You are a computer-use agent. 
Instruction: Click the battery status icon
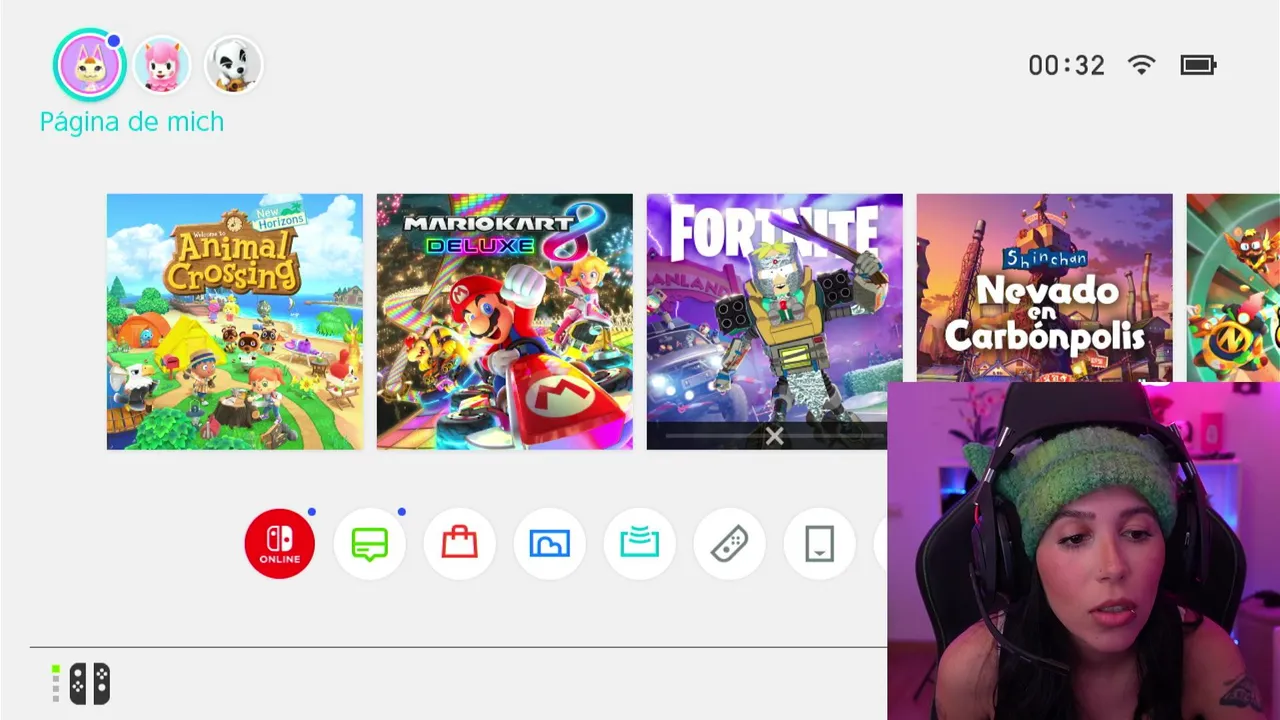click(x=1198, y=65)
